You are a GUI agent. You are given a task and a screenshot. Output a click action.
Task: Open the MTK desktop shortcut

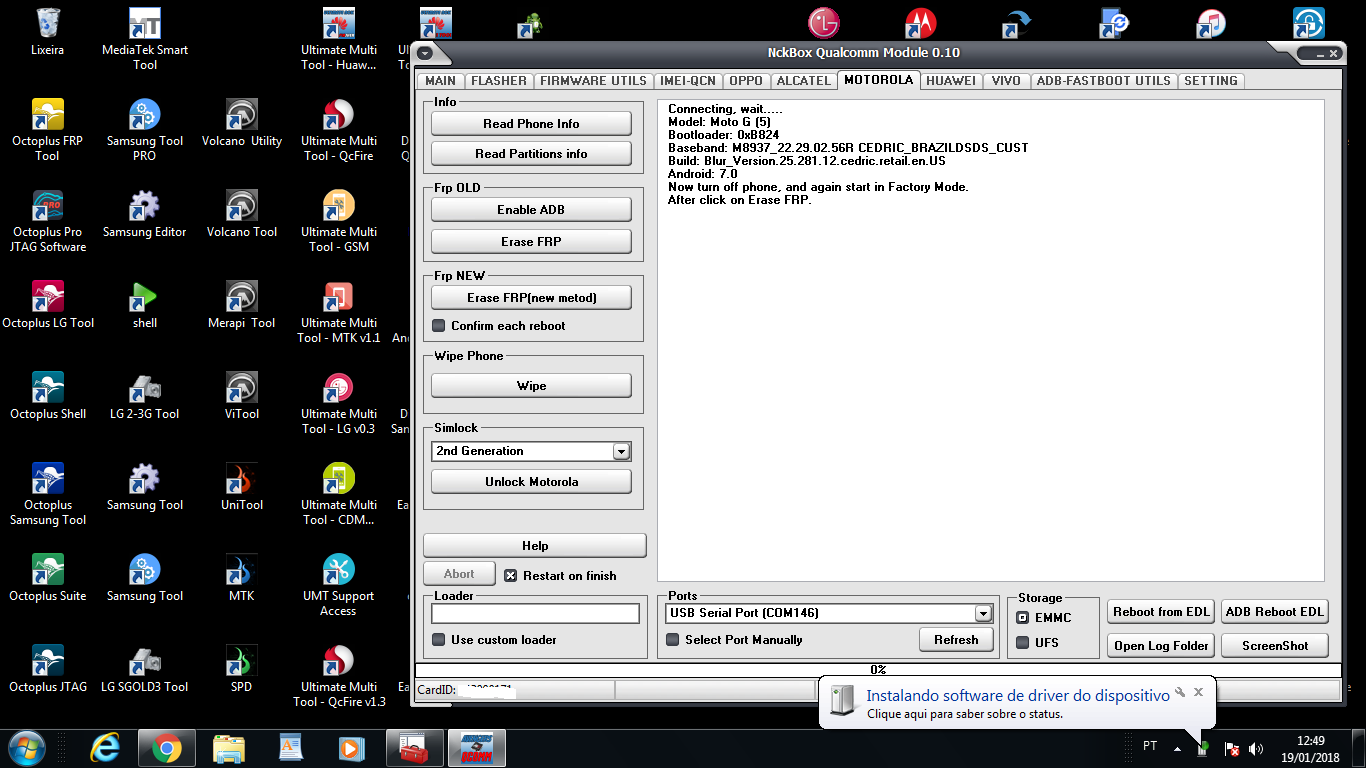(241, 578)
